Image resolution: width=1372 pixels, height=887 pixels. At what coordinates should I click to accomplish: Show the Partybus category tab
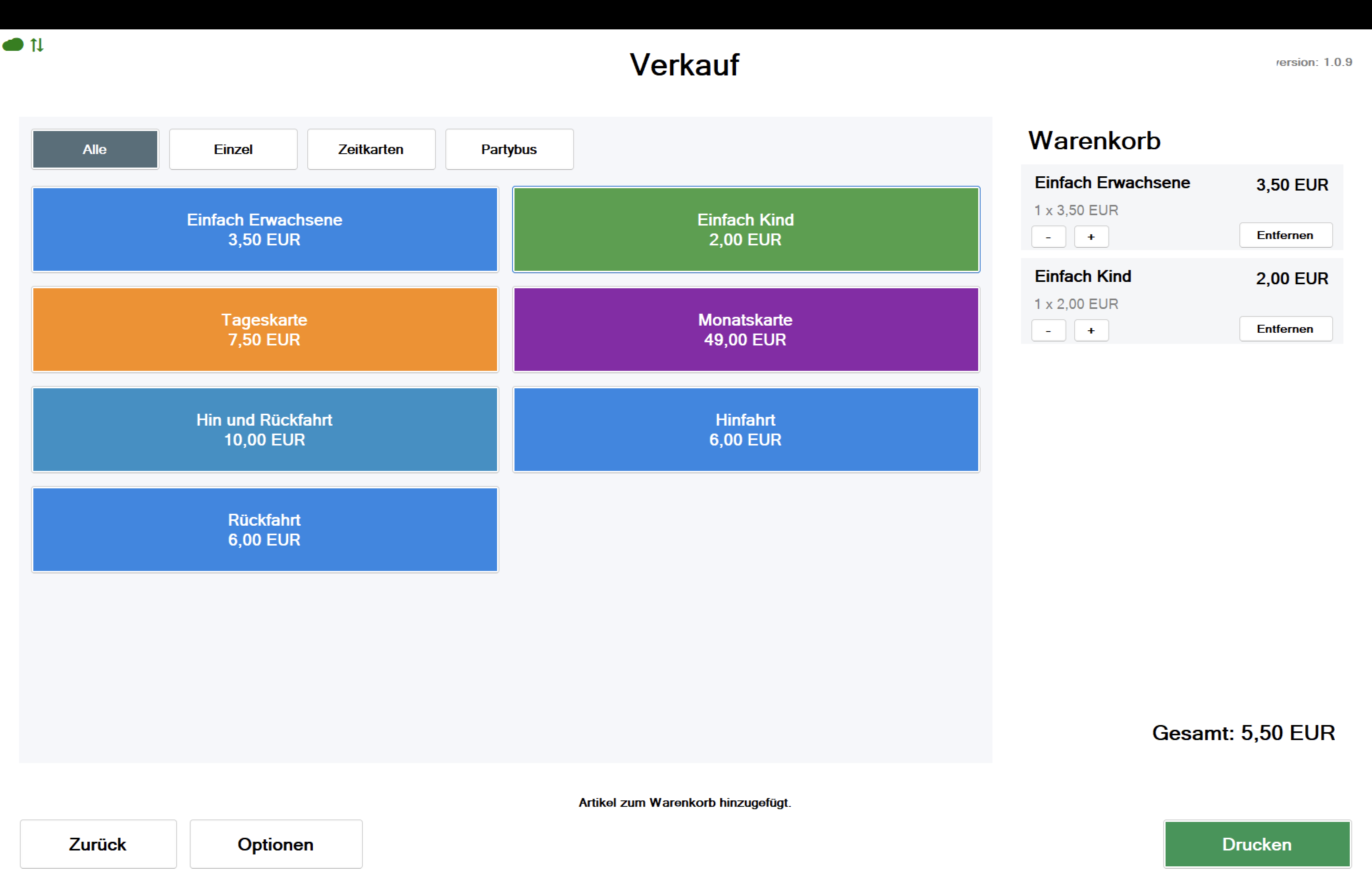point(509,149)
